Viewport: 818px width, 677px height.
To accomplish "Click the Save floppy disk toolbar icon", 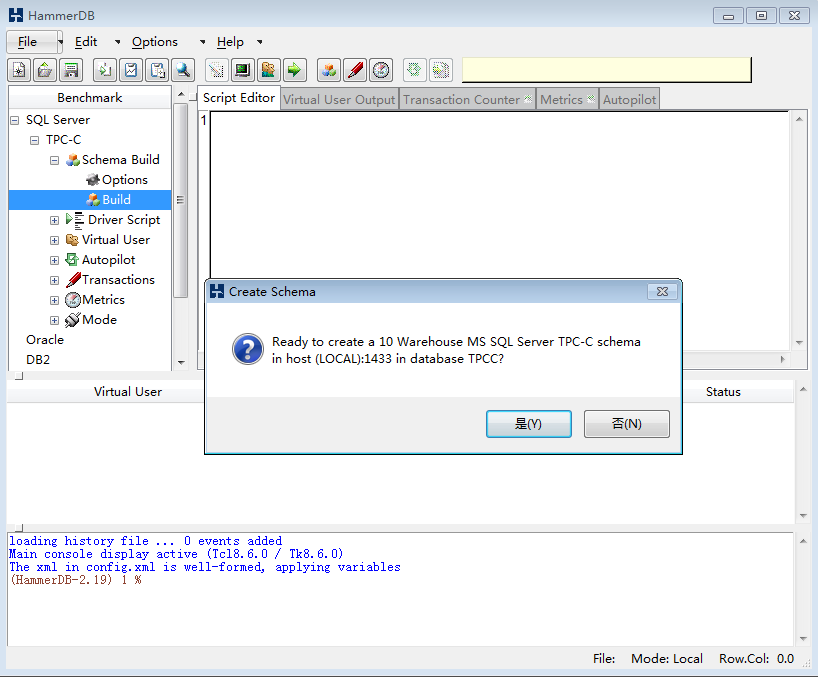I will (71, 70).
